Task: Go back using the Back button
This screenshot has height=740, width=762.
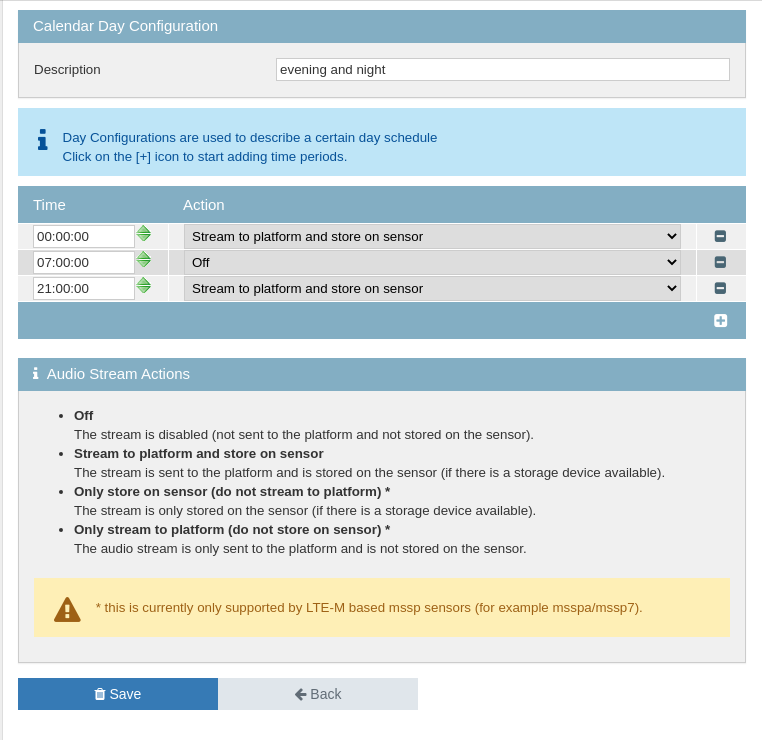Action: tap(318, 694)
